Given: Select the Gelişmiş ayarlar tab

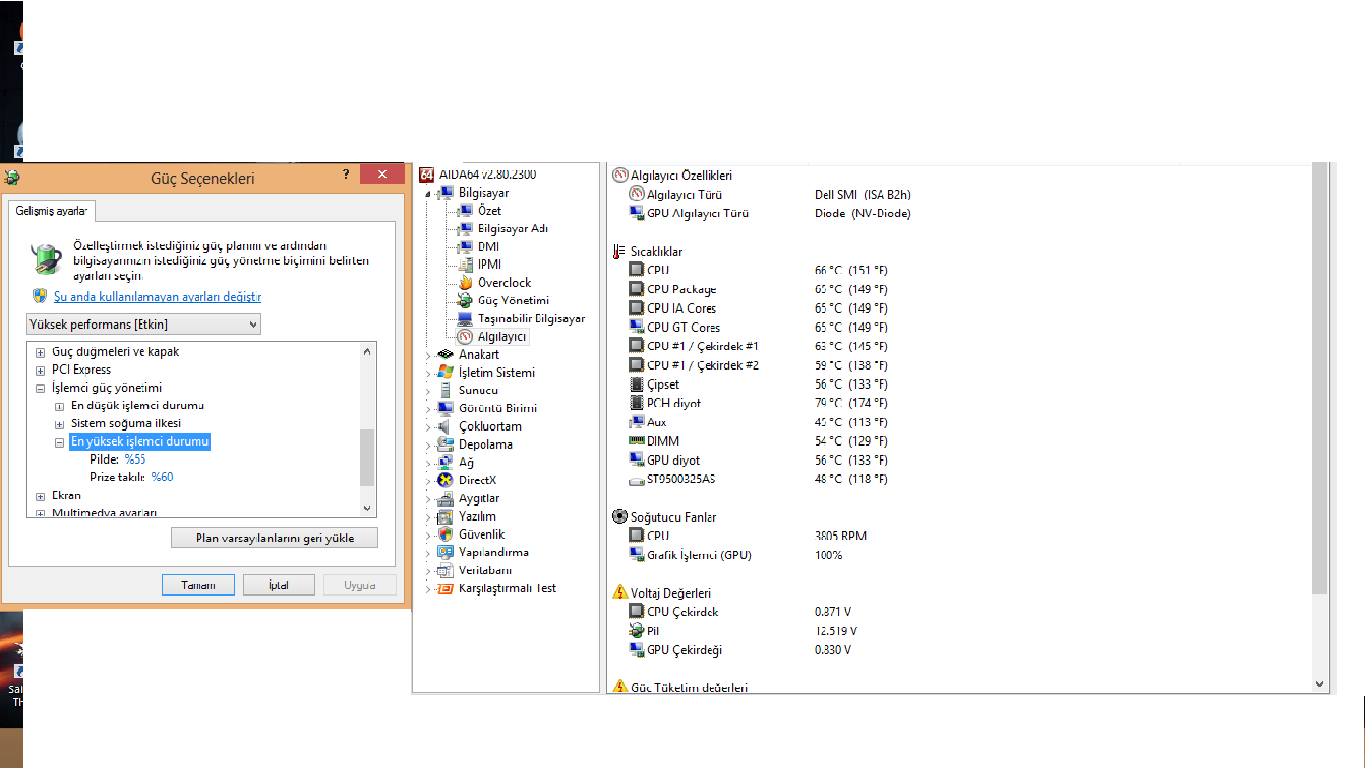Looking at the screenshot, I should pyautogui.click(x=52, y=211).
